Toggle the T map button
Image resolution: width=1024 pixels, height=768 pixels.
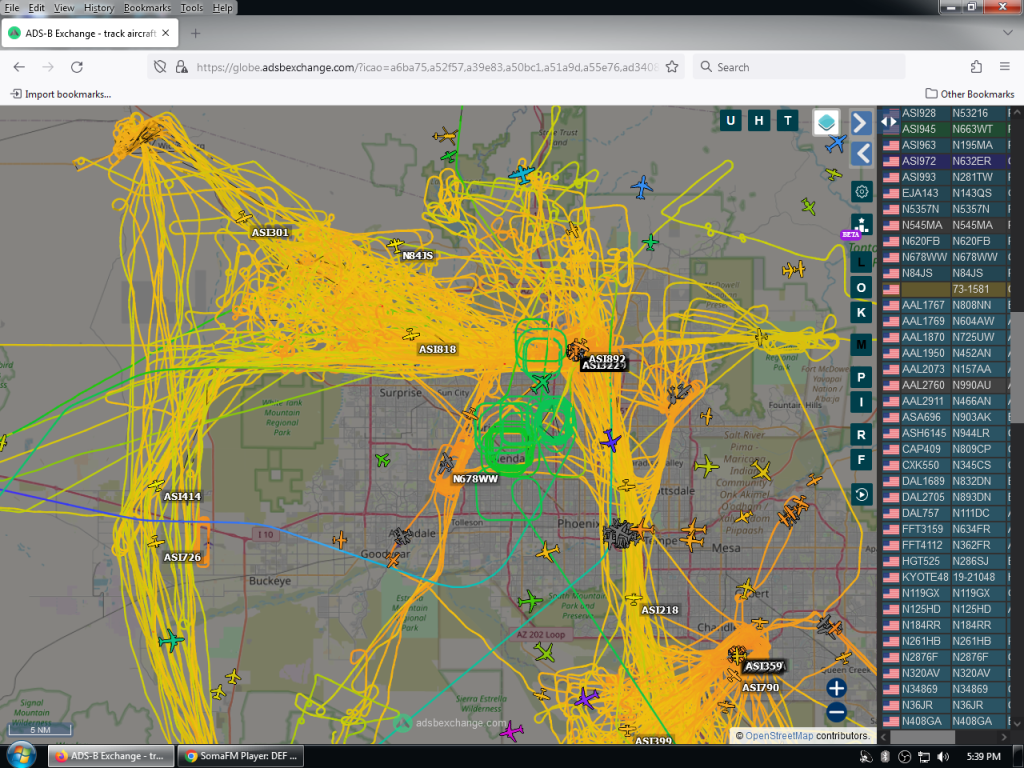pos(788,120)
